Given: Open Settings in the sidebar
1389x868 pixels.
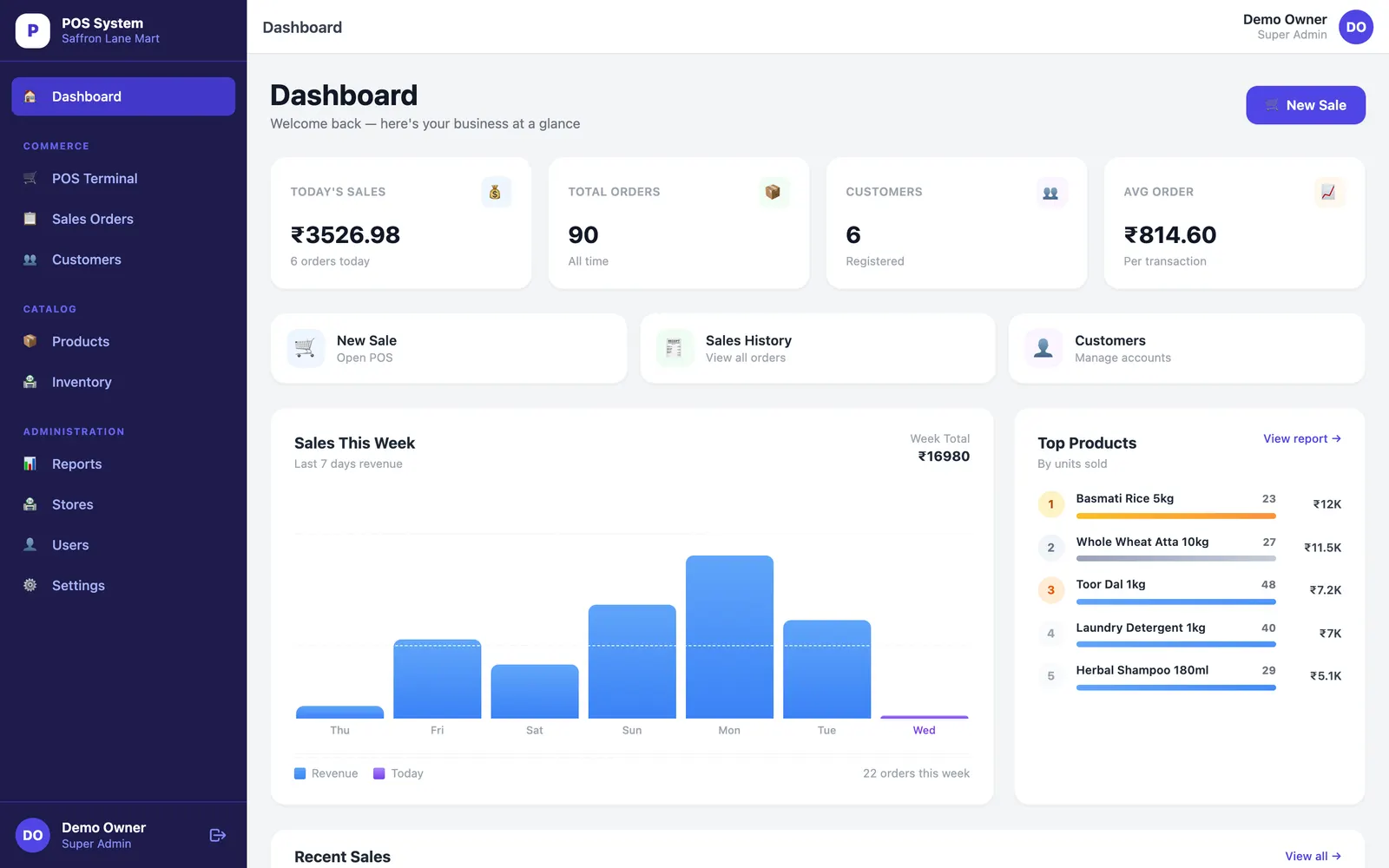Looking at the screenshot, I should click(x=123, y=585).
